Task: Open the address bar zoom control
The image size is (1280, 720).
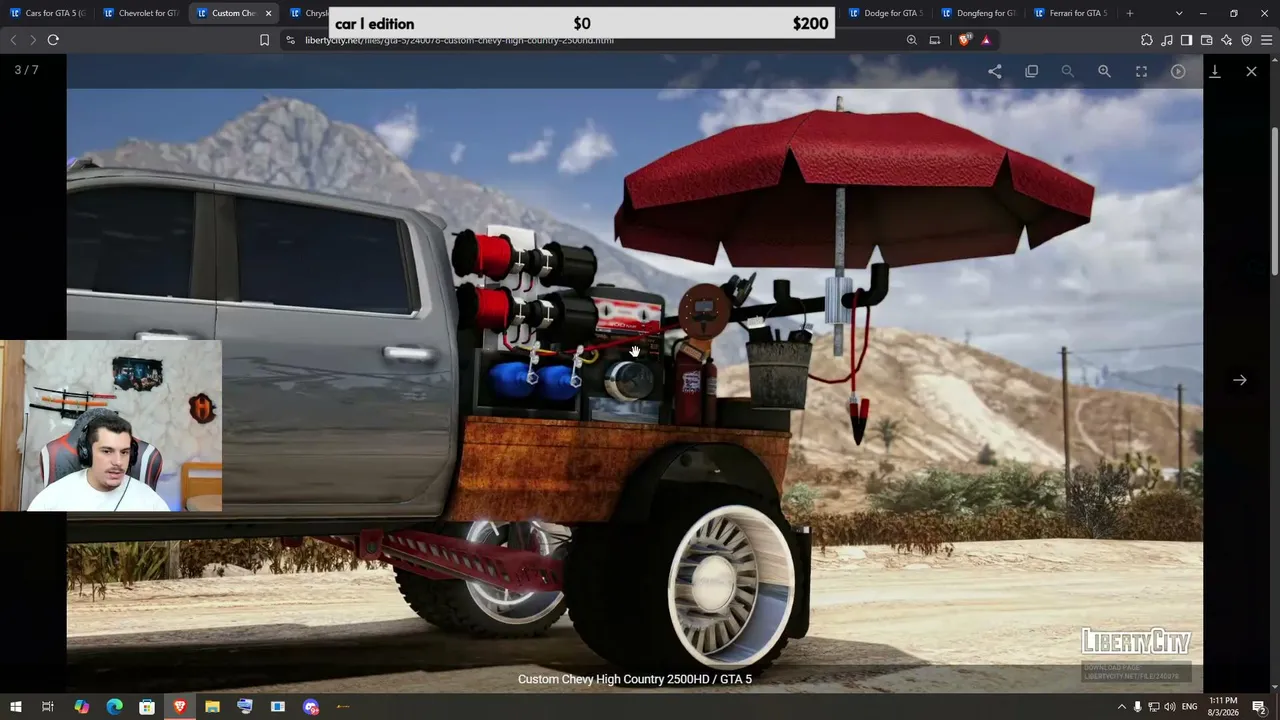Action: pos(911,40)
